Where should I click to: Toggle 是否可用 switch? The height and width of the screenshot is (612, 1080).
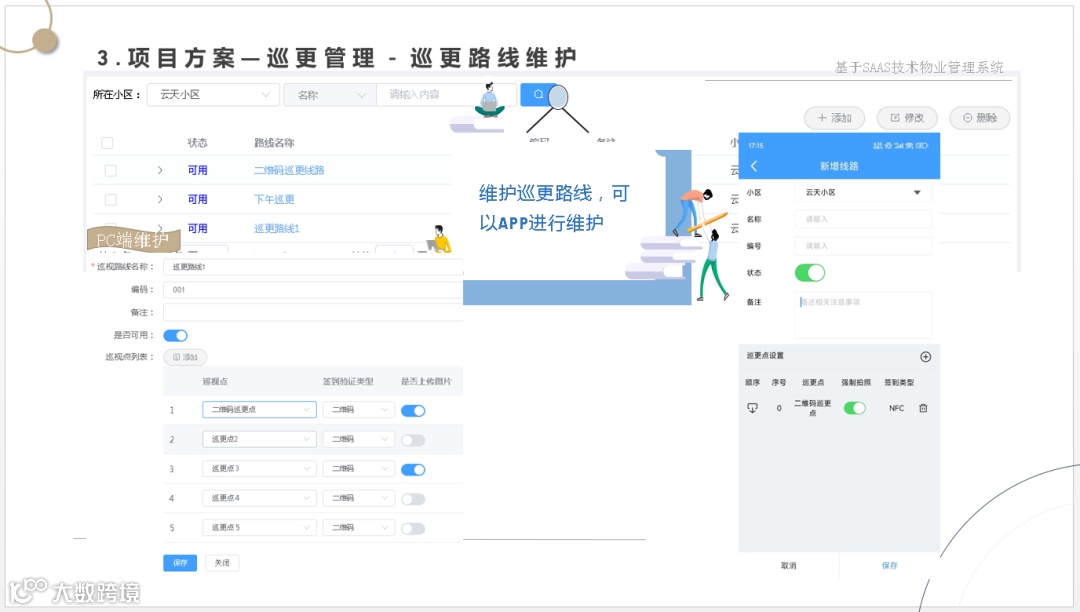coord(175,335)
